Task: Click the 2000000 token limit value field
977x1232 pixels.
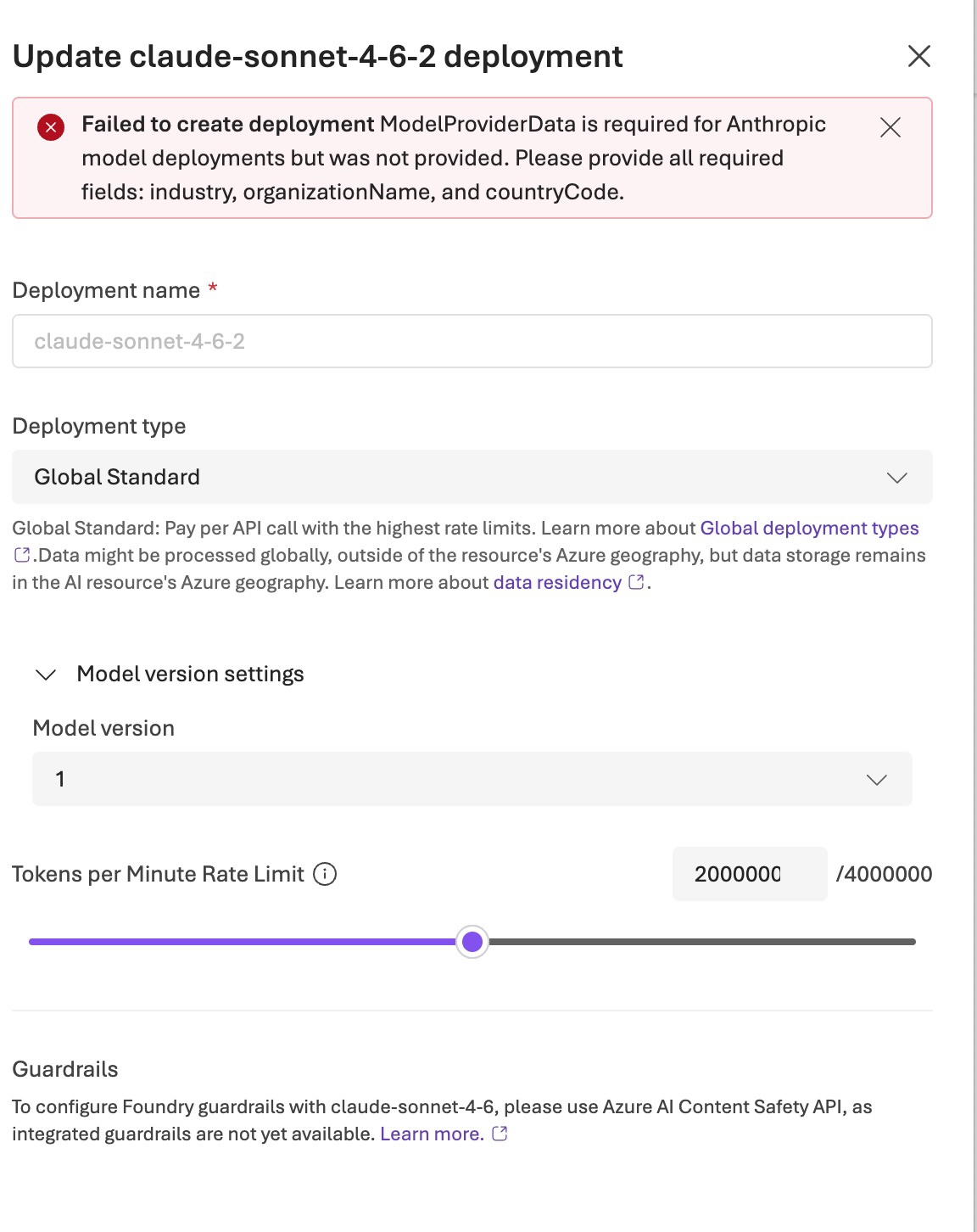Action: (750, 874)
